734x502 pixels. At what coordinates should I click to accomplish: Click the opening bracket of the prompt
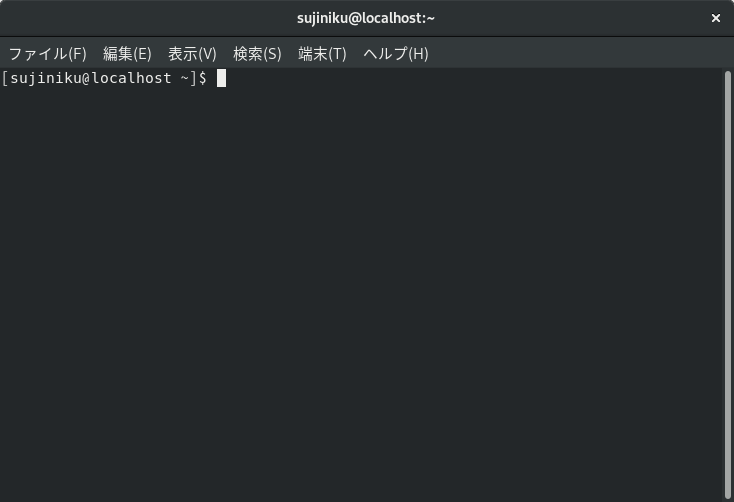[6, 78]
